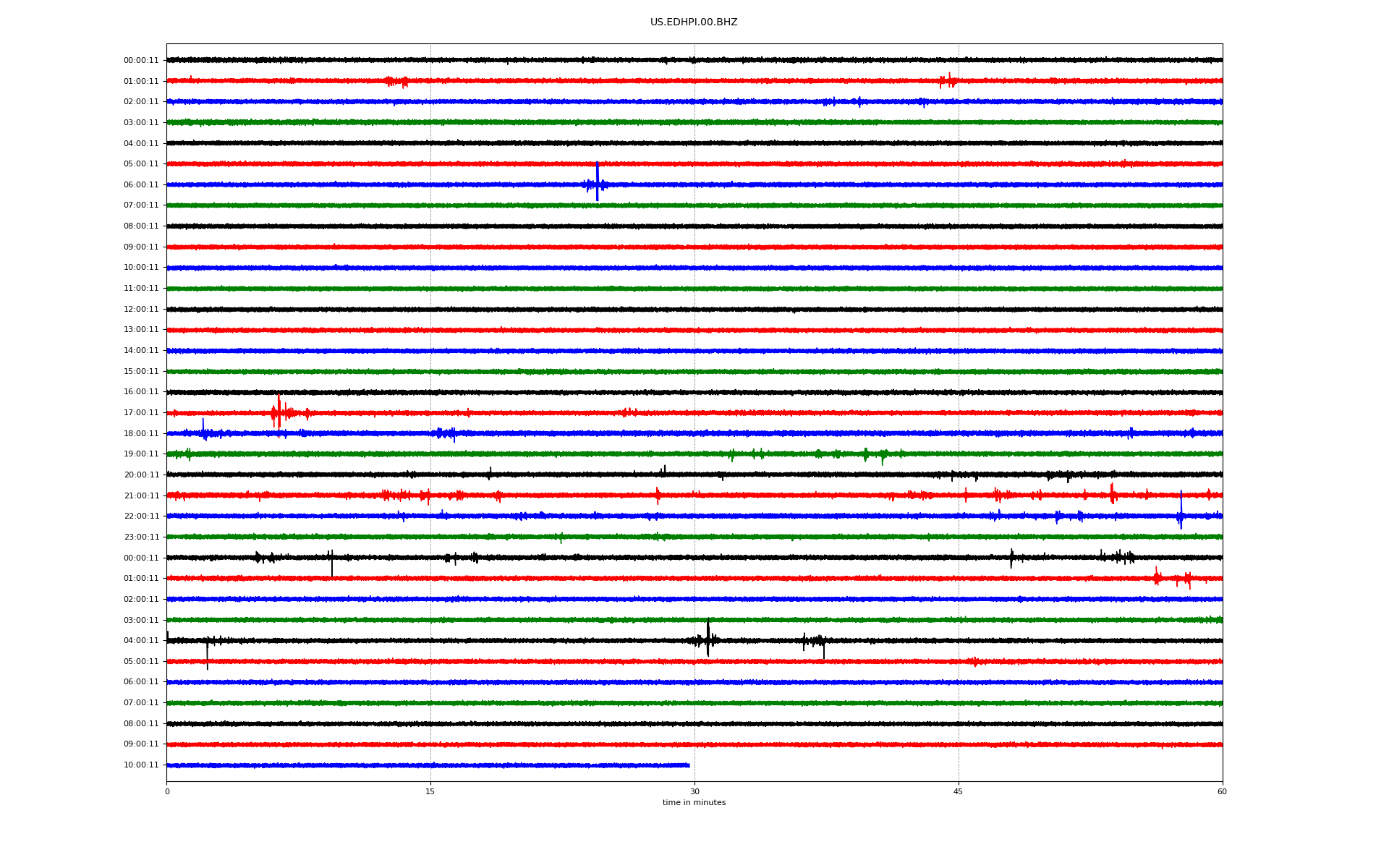This screenshot has width=1389, height=868.
Task: Select the 17:00:11 row time label
Action: (x=141, y=413)
